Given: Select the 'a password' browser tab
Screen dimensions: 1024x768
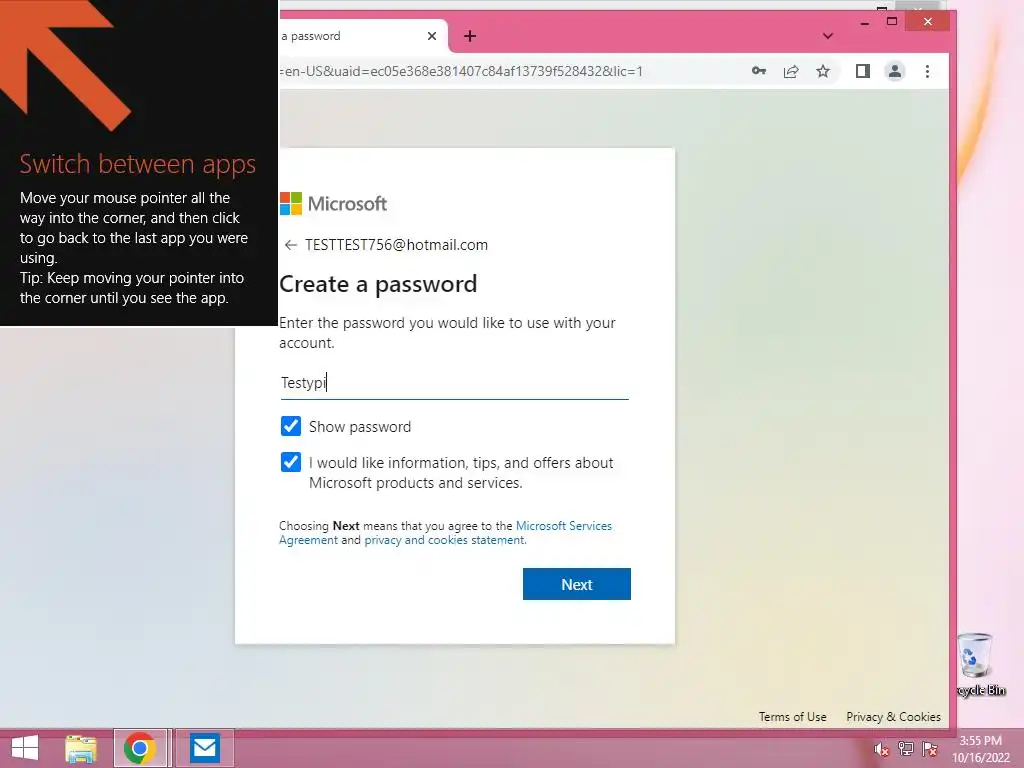Looking at the screenshot, I should tap(362, 36).
